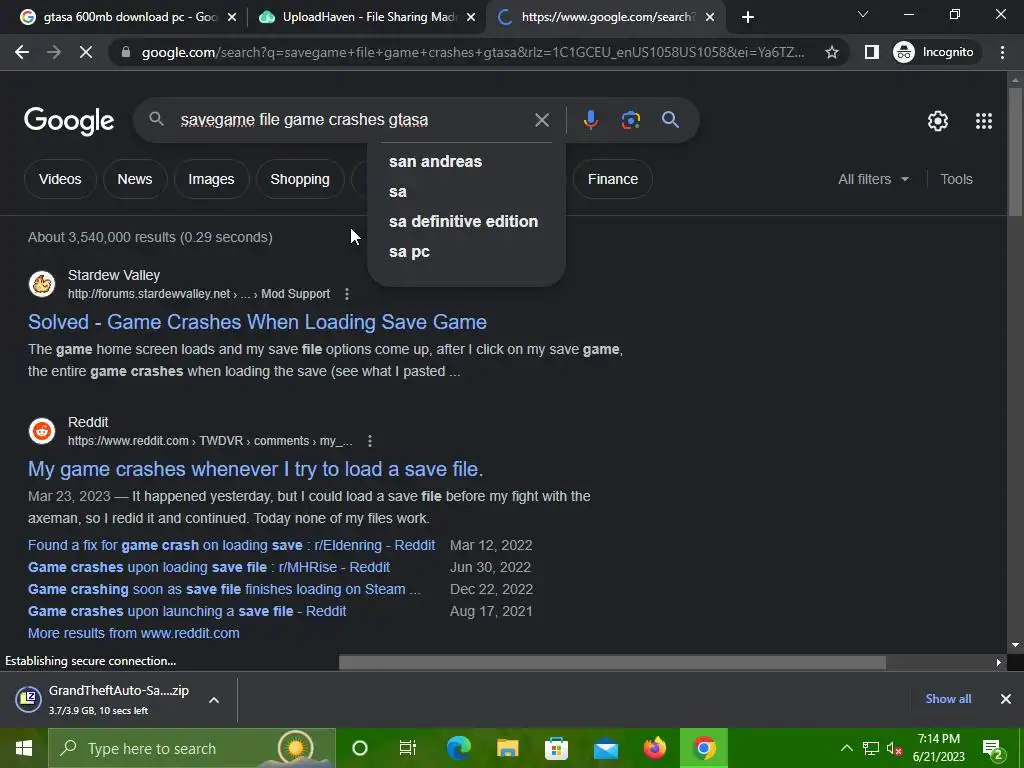
Task: Click the browser forward arrow
Action: click(x=54, y=52)
